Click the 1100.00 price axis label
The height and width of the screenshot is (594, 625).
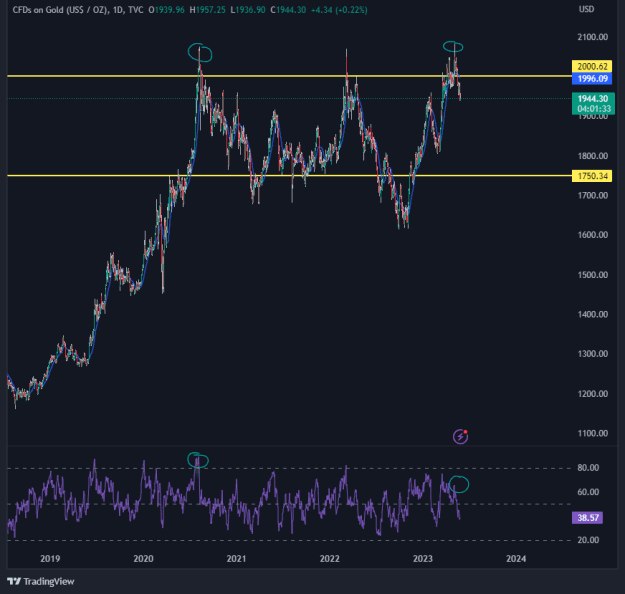(593, 433)
